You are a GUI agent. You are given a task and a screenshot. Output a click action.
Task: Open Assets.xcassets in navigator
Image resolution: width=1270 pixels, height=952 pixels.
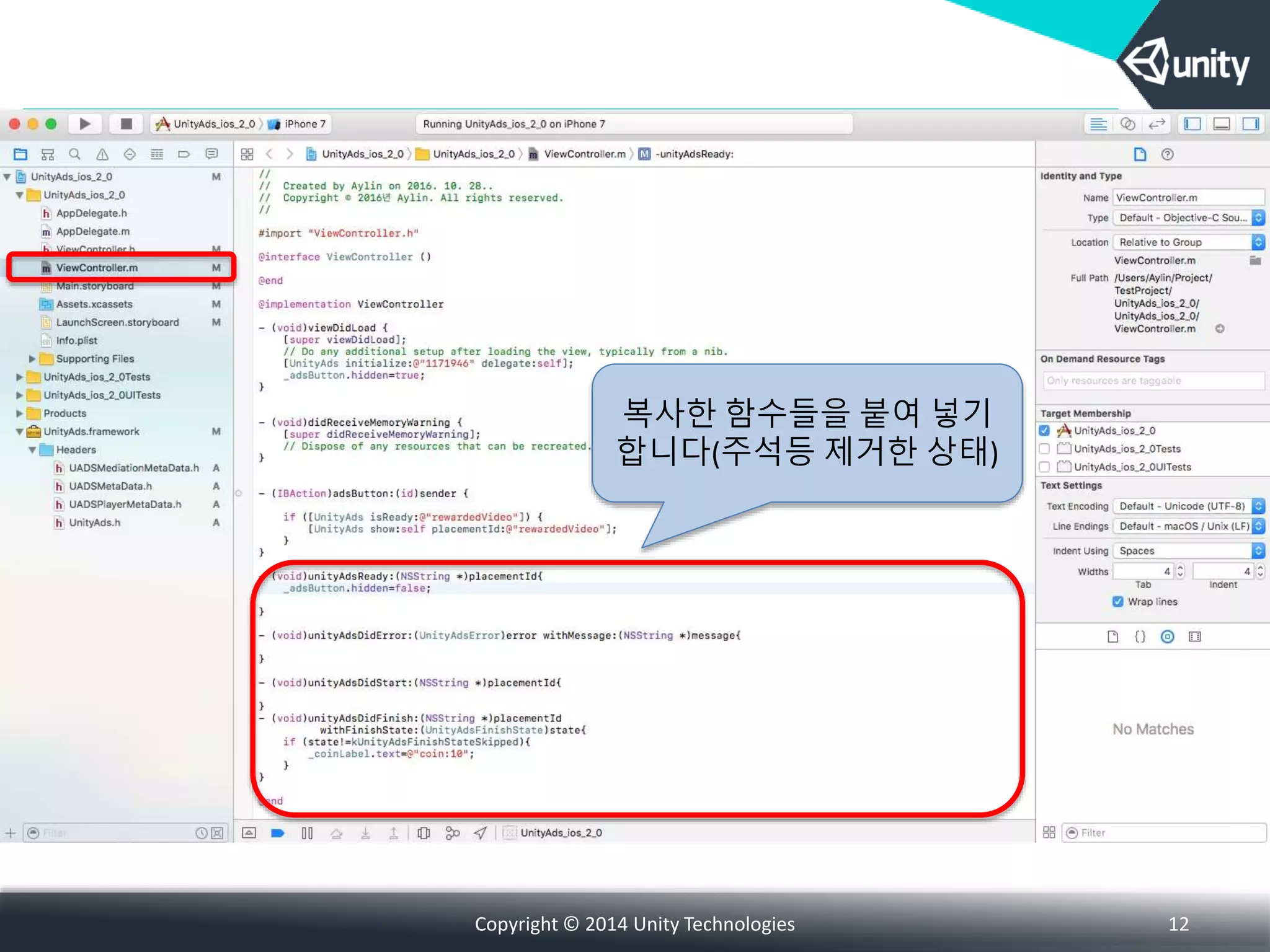pos(94,304)
